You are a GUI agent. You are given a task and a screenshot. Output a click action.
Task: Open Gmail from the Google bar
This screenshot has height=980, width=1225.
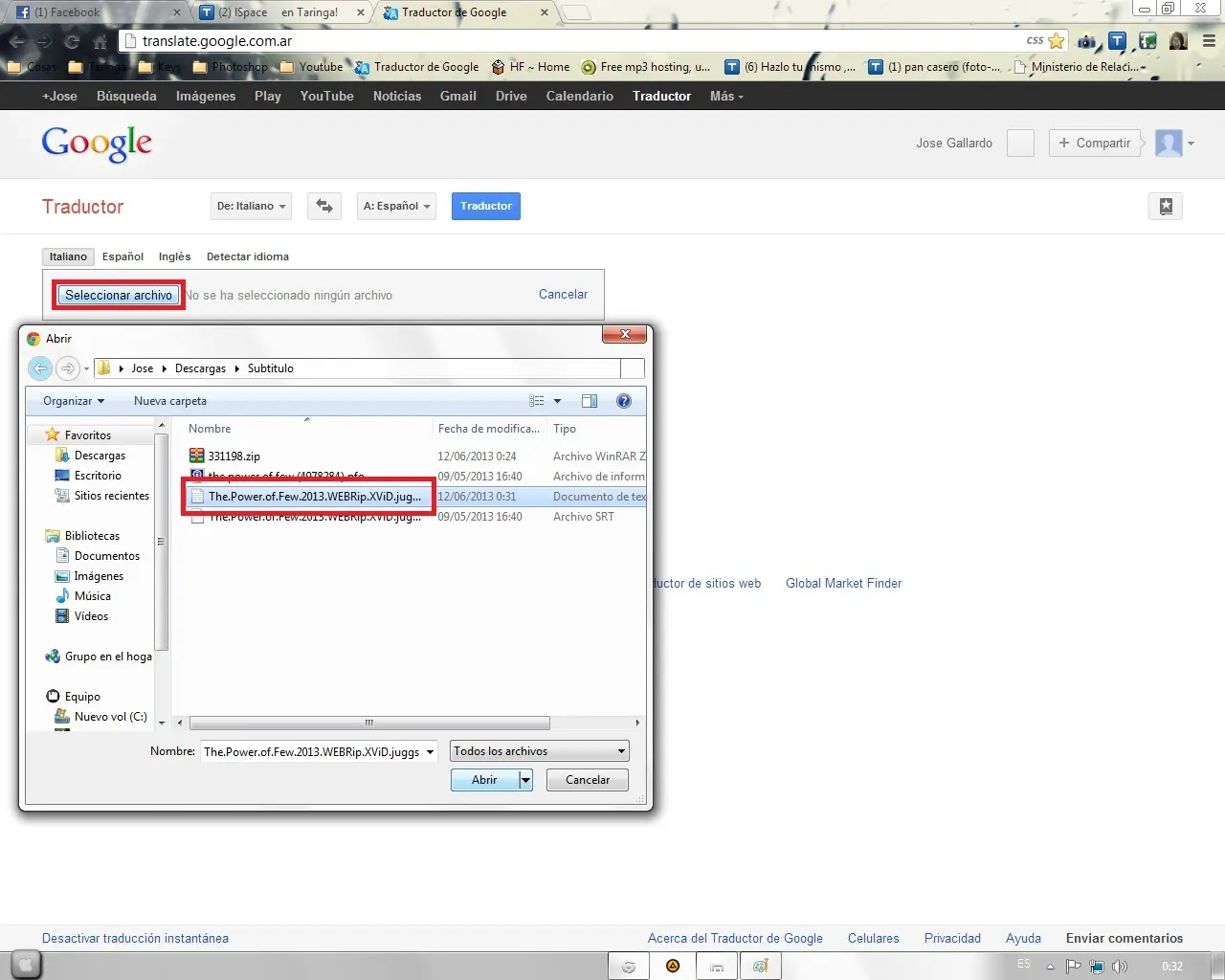458,96
